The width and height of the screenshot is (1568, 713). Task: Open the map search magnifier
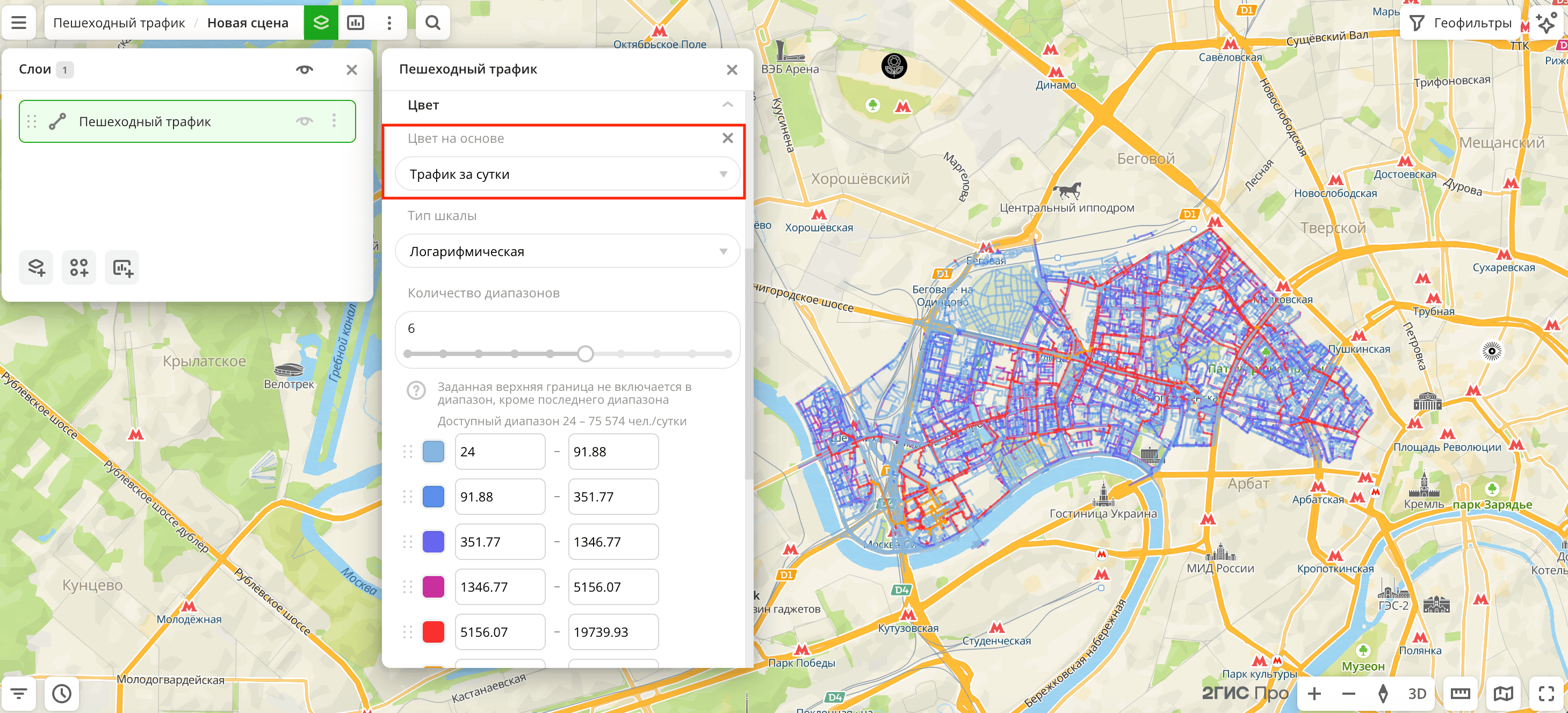433,23
